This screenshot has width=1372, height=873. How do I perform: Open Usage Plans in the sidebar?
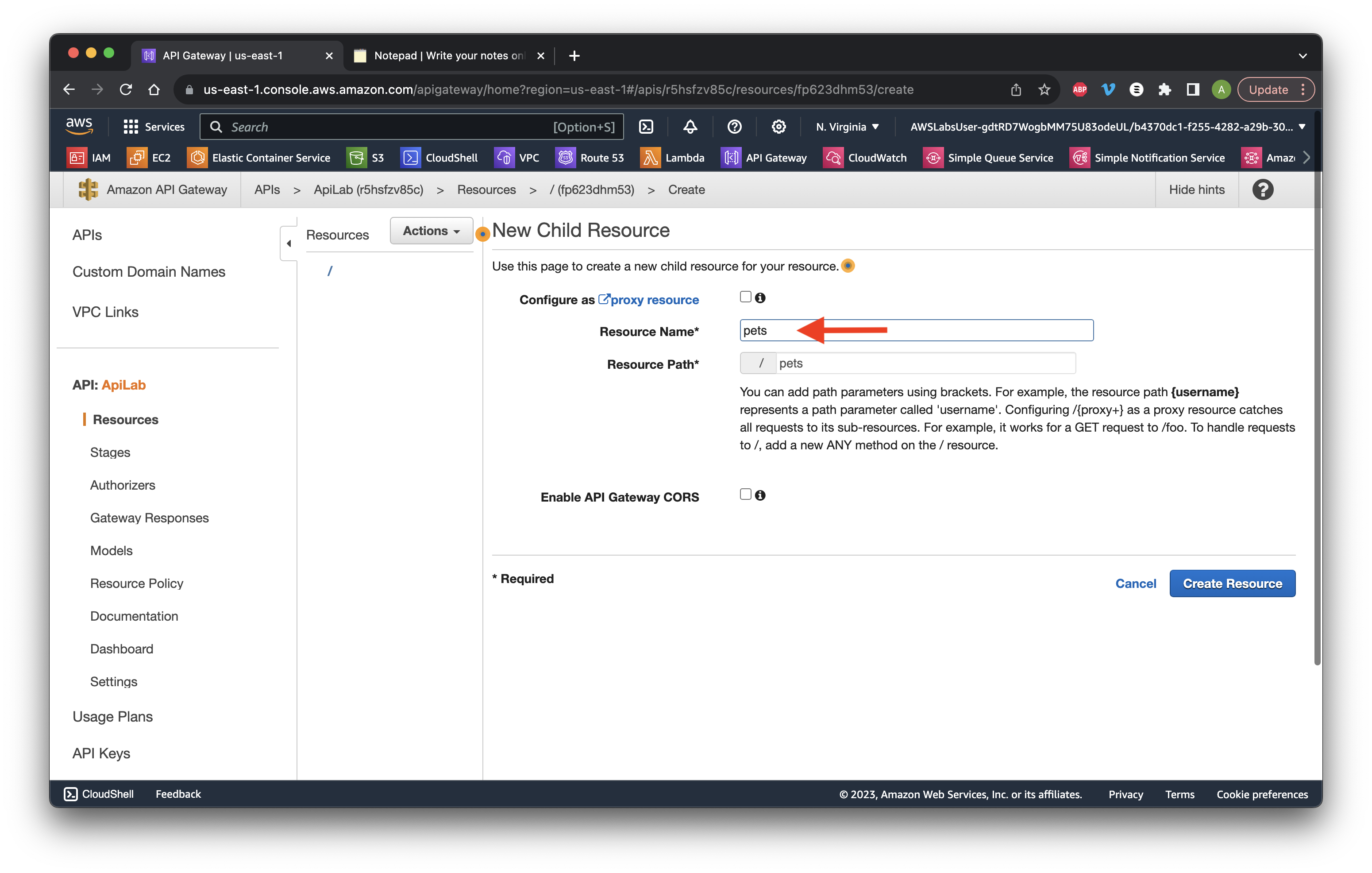click(x=112, y=716)
